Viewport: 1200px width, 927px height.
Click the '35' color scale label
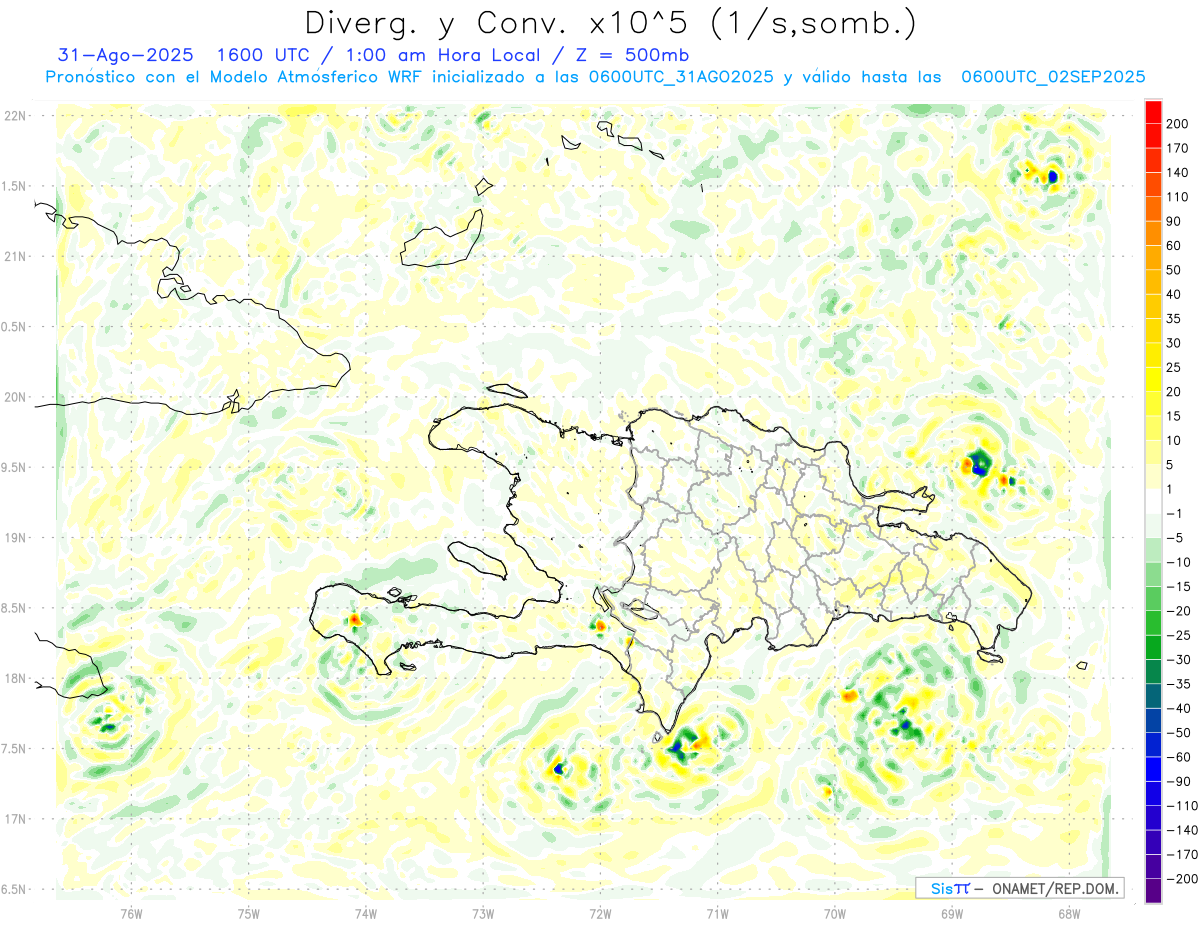(1174, 319)
